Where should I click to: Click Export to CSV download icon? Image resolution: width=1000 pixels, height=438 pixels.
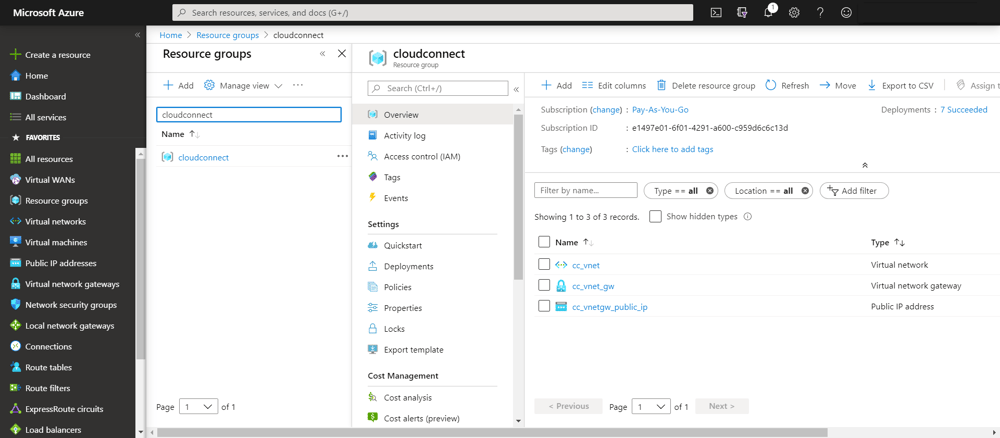click(x=872, y=86)
